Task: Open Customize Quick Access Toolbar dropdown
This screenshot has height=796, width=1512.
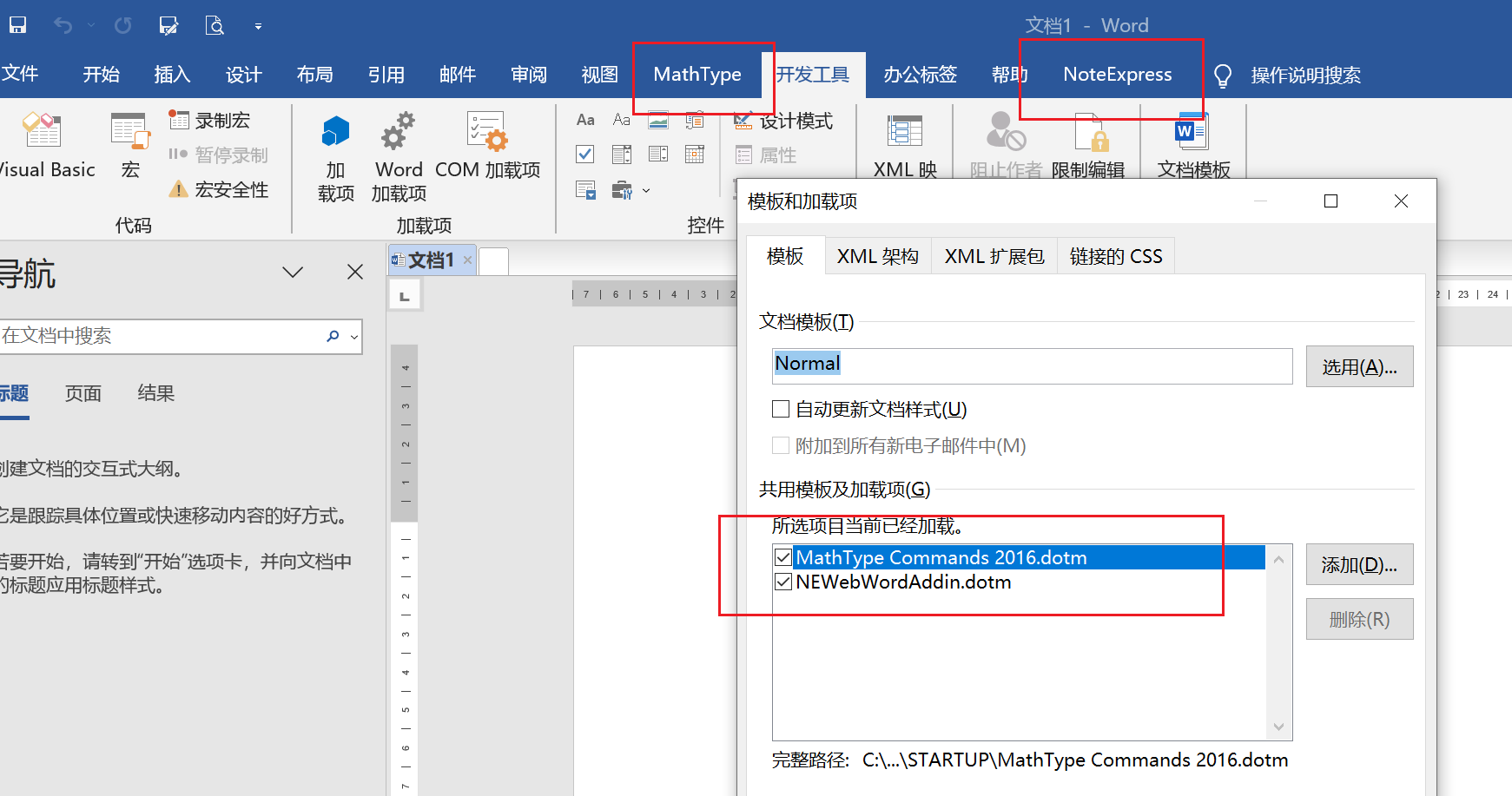Action: 258,26
